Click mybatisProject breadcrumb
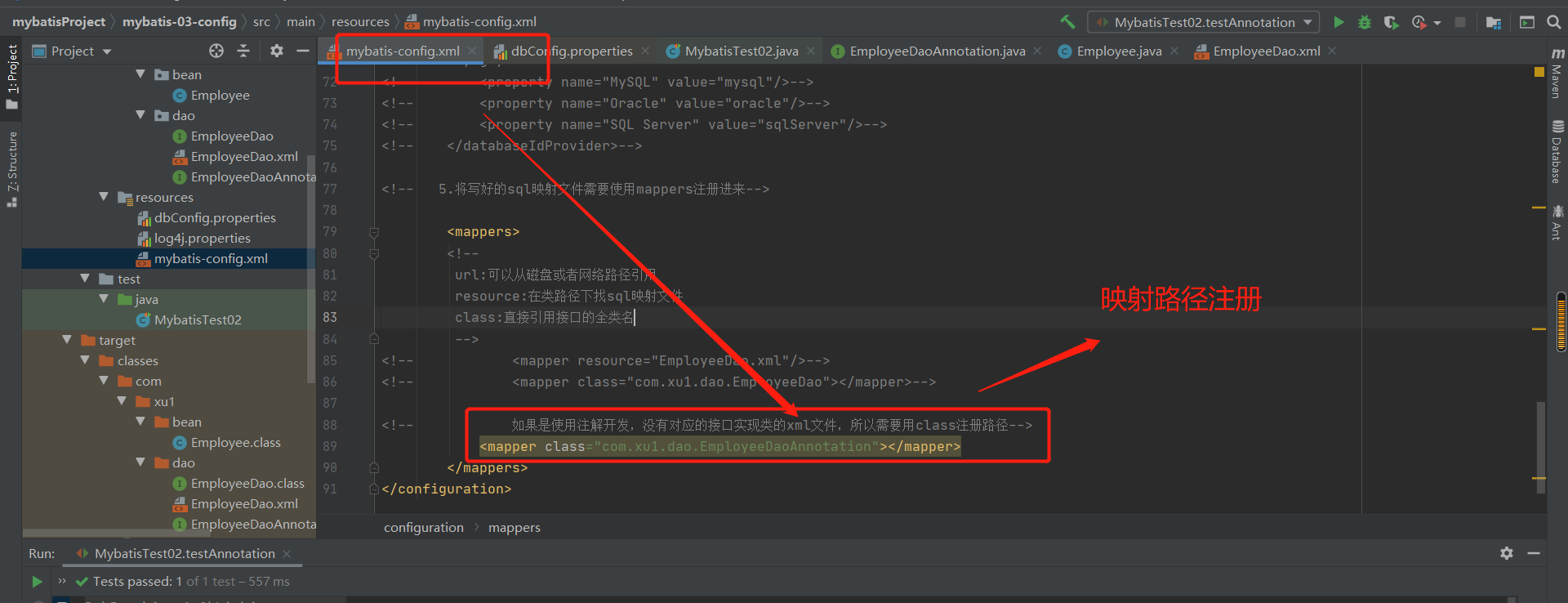This screenshot has width=1568, height=603. point(59,22)
